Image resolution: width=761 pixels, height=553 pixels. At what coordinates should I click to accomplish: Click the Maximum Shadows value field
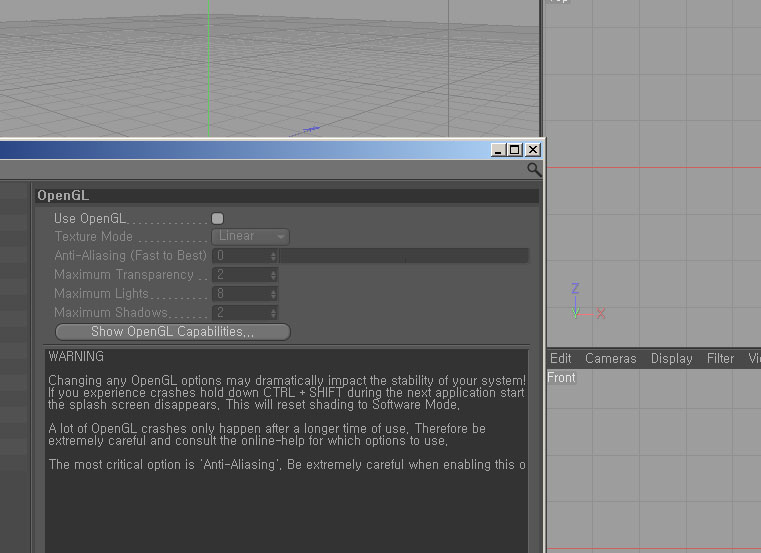(x=241, y=313)
